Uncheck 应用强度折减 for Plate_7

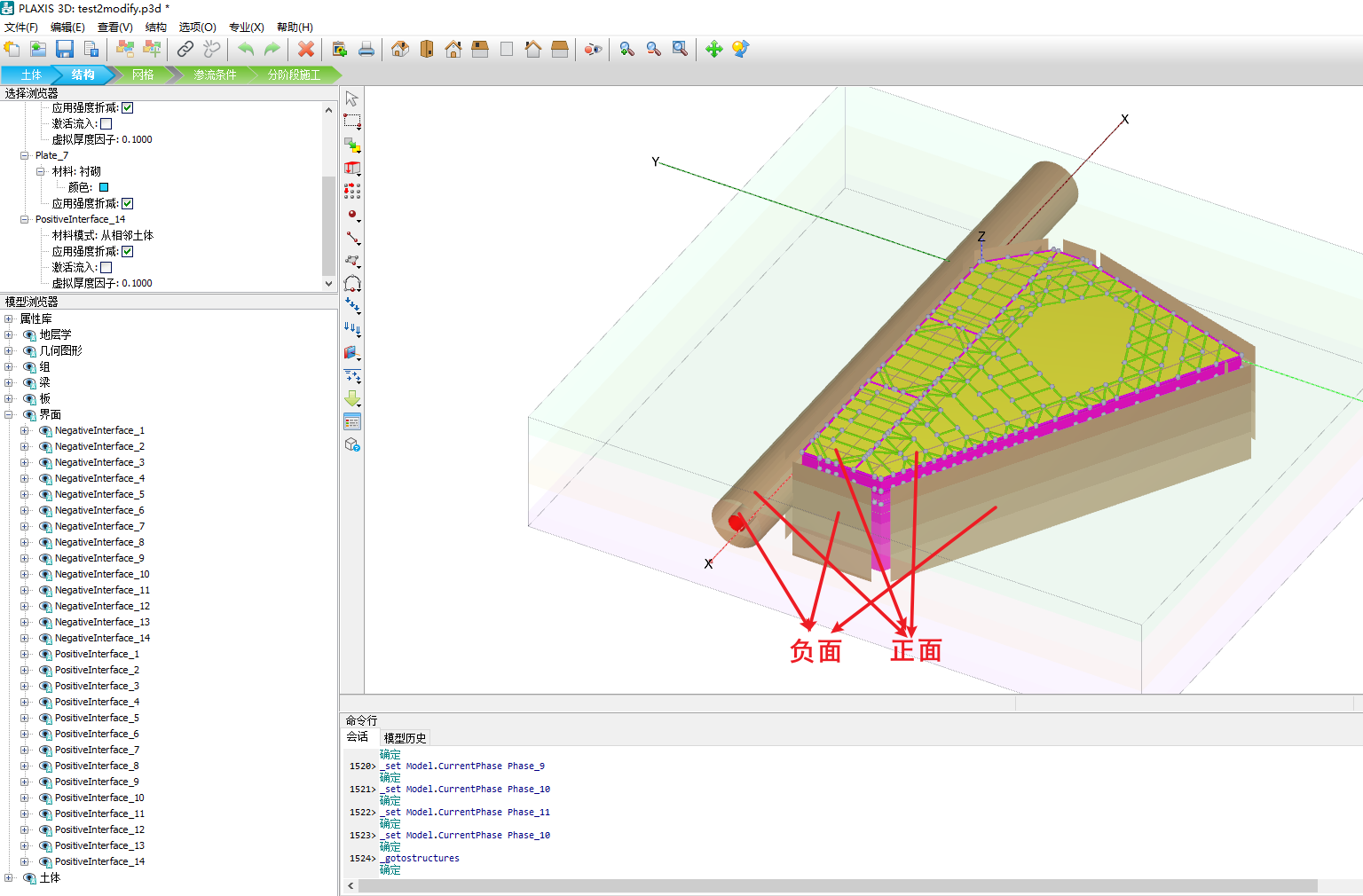point(128,203)
